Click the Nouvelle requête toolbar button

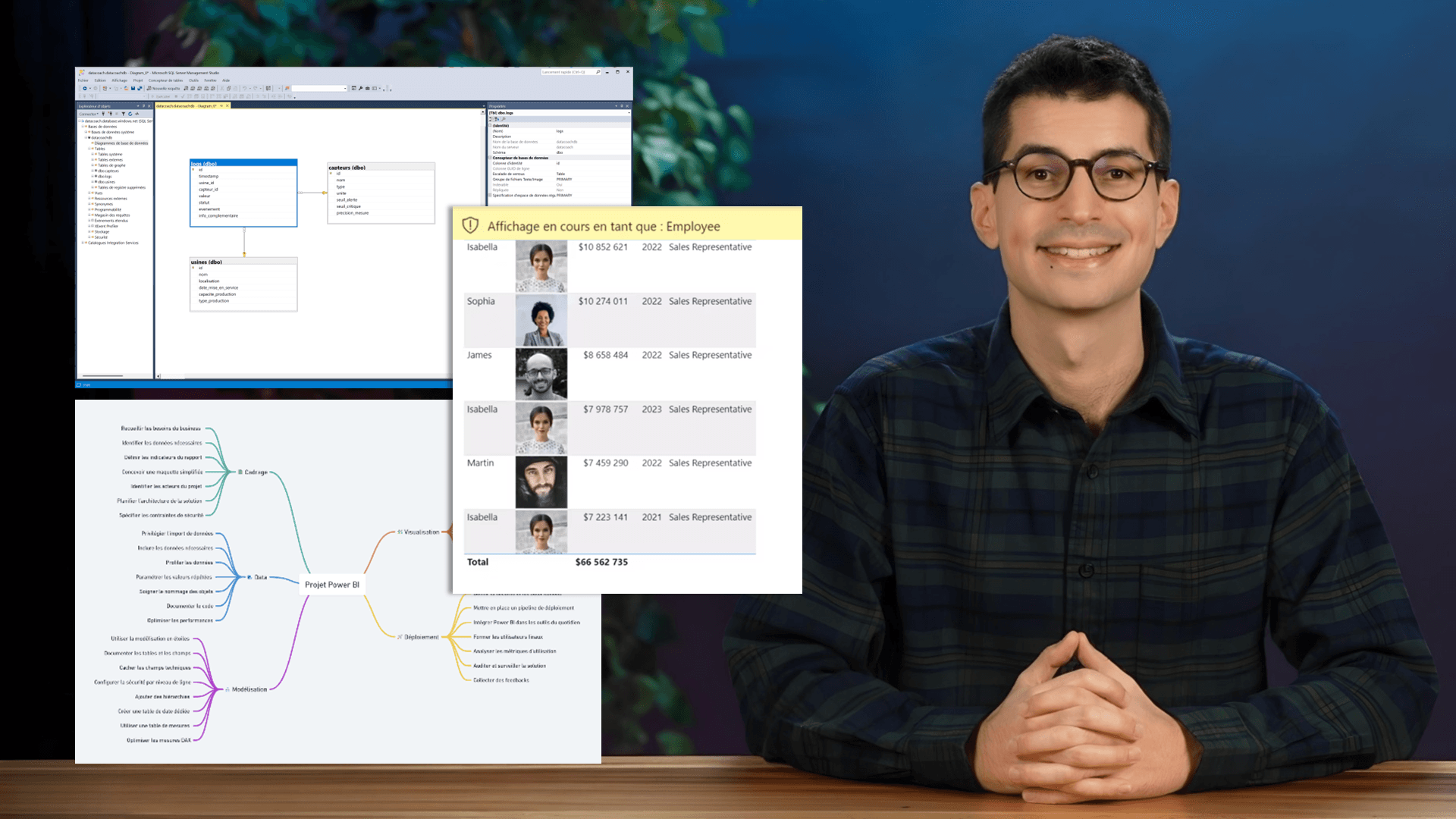[164, 89]
